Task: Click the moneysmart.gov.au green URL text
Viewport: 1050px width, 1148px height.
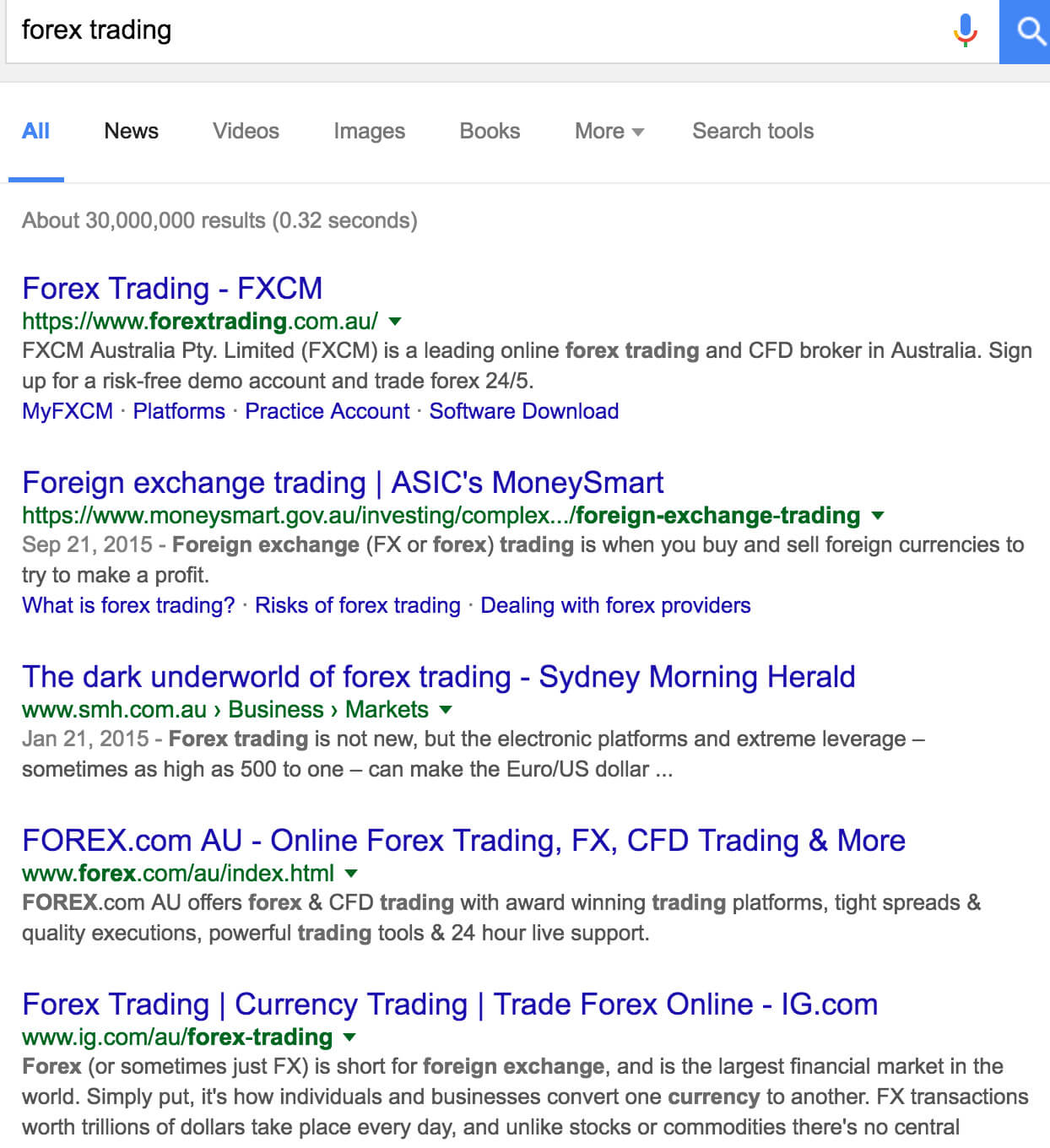Action: (441, 516)
